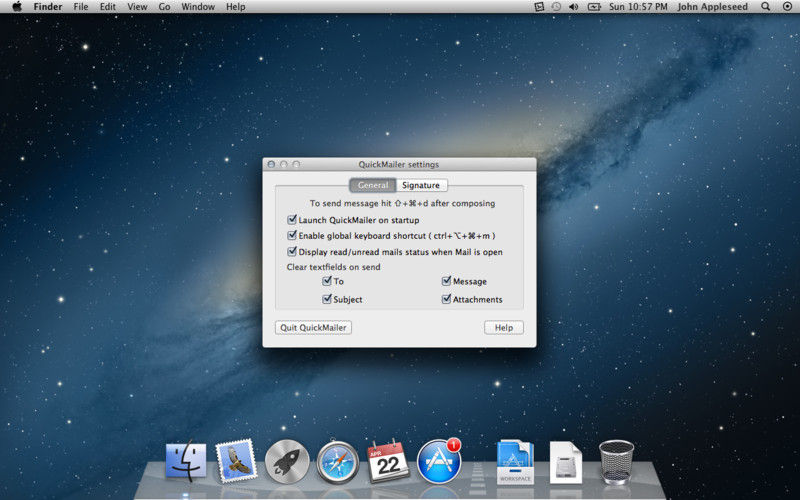Viewport: 800px width, 500px height.
Task: Launch Safari from the dock
Action: coord(338,462)
